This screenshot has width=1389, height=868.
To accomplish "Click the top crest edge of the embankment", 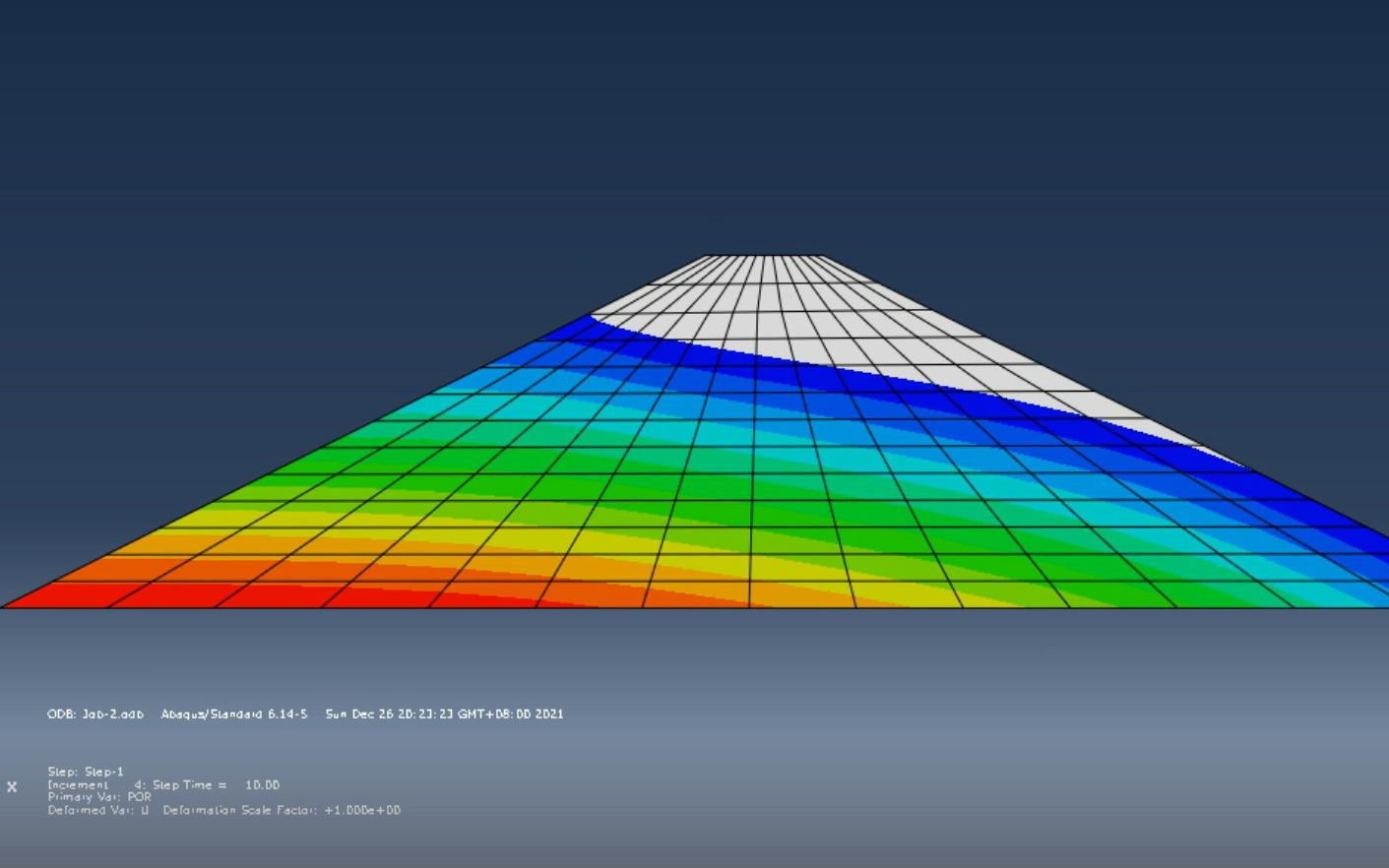I will pyautogui.click(x=763, y=256).
